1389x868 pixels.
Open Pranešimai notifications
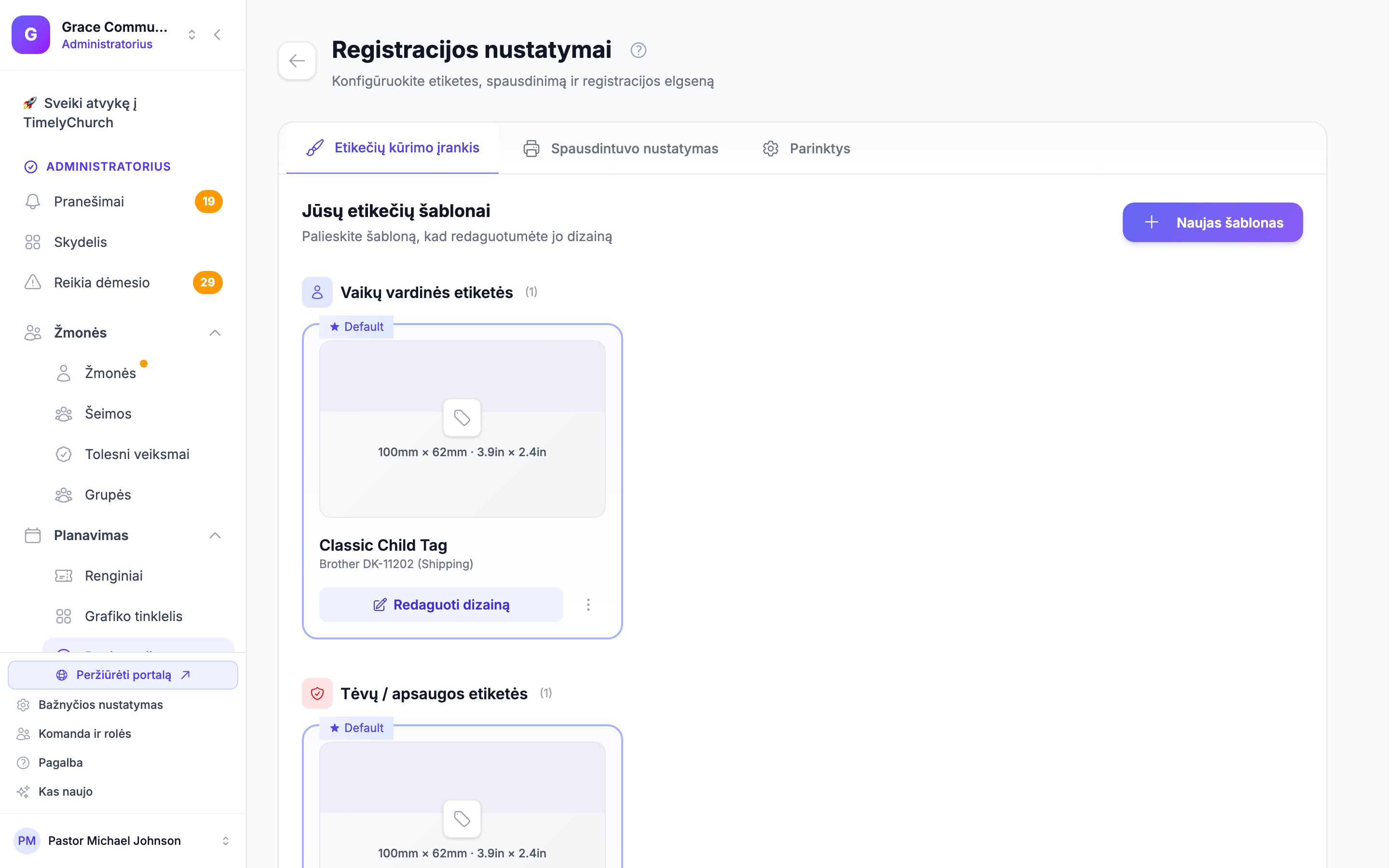coord(123,202)
